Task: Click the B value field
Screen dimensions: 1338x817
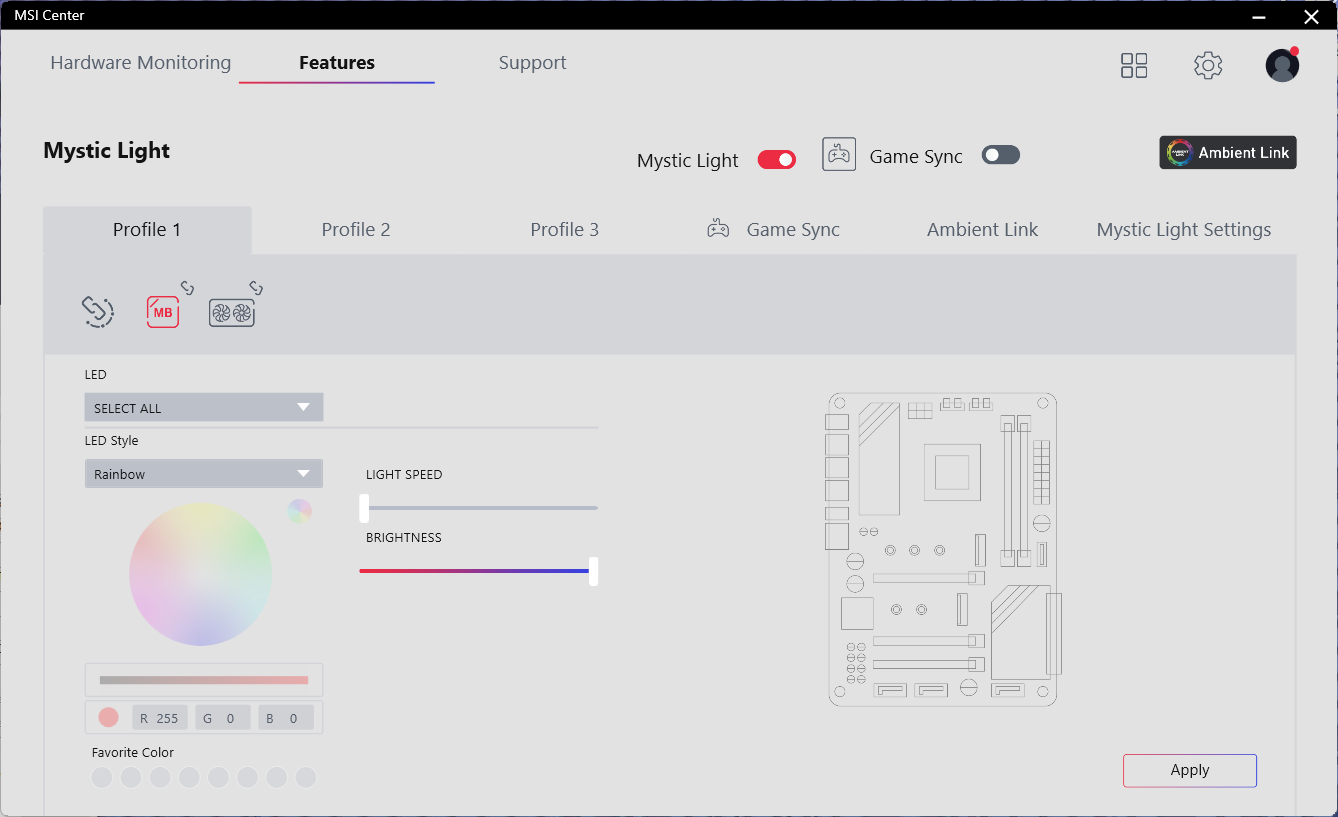Action: coord(286,718)
